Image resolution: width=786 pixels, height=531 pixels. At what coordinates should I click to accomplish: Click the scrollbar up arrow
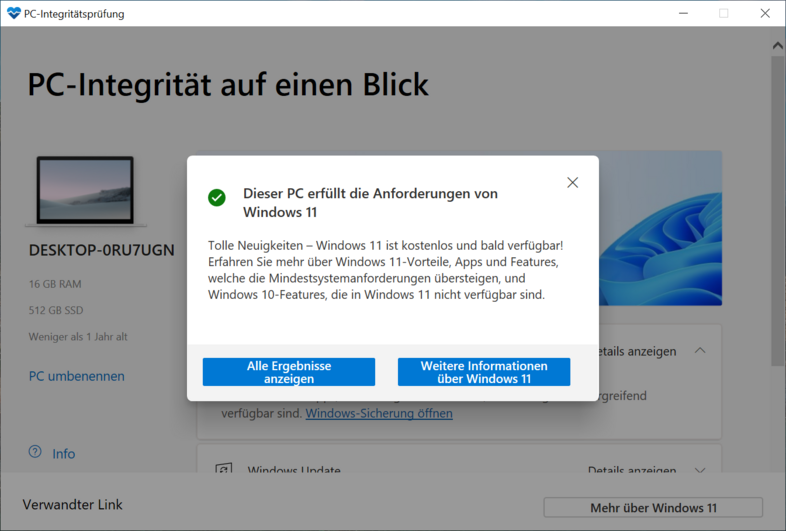click(x=777, y=46)
